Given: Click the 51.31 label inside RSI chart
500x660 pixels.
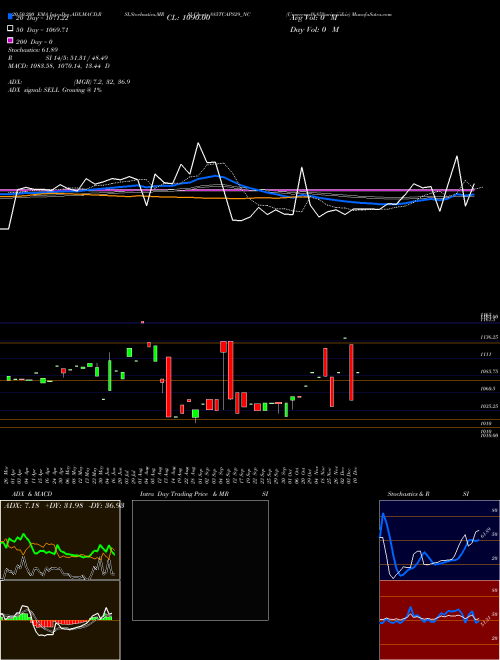Looking at the screenshot, I should click(x=485, y=621).
